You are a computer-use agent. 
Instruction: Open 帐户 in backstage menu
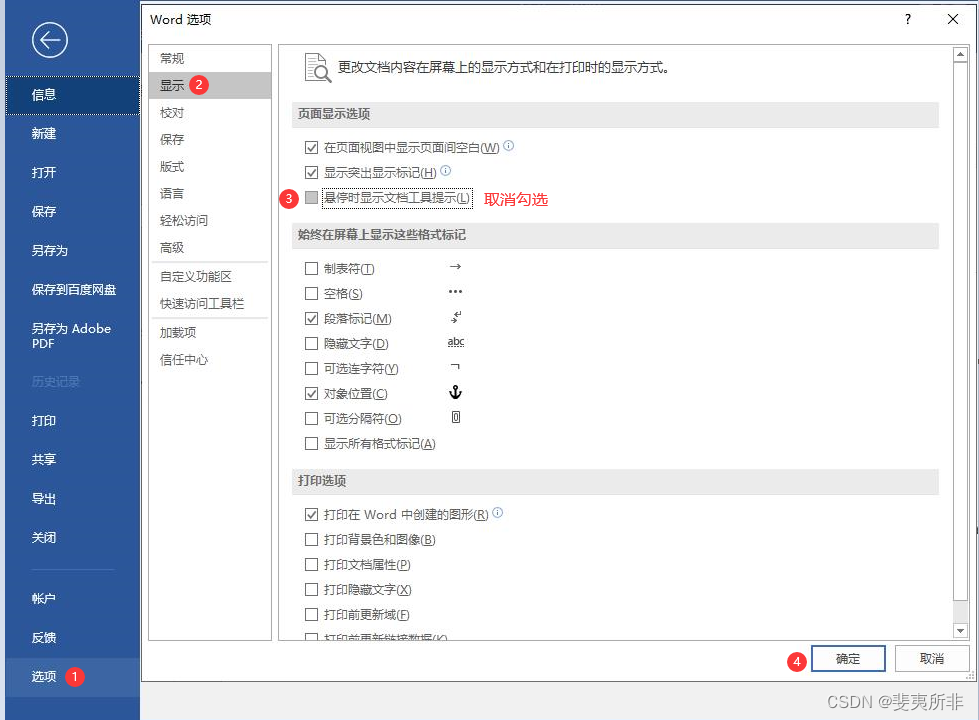[x=72, y=599]
